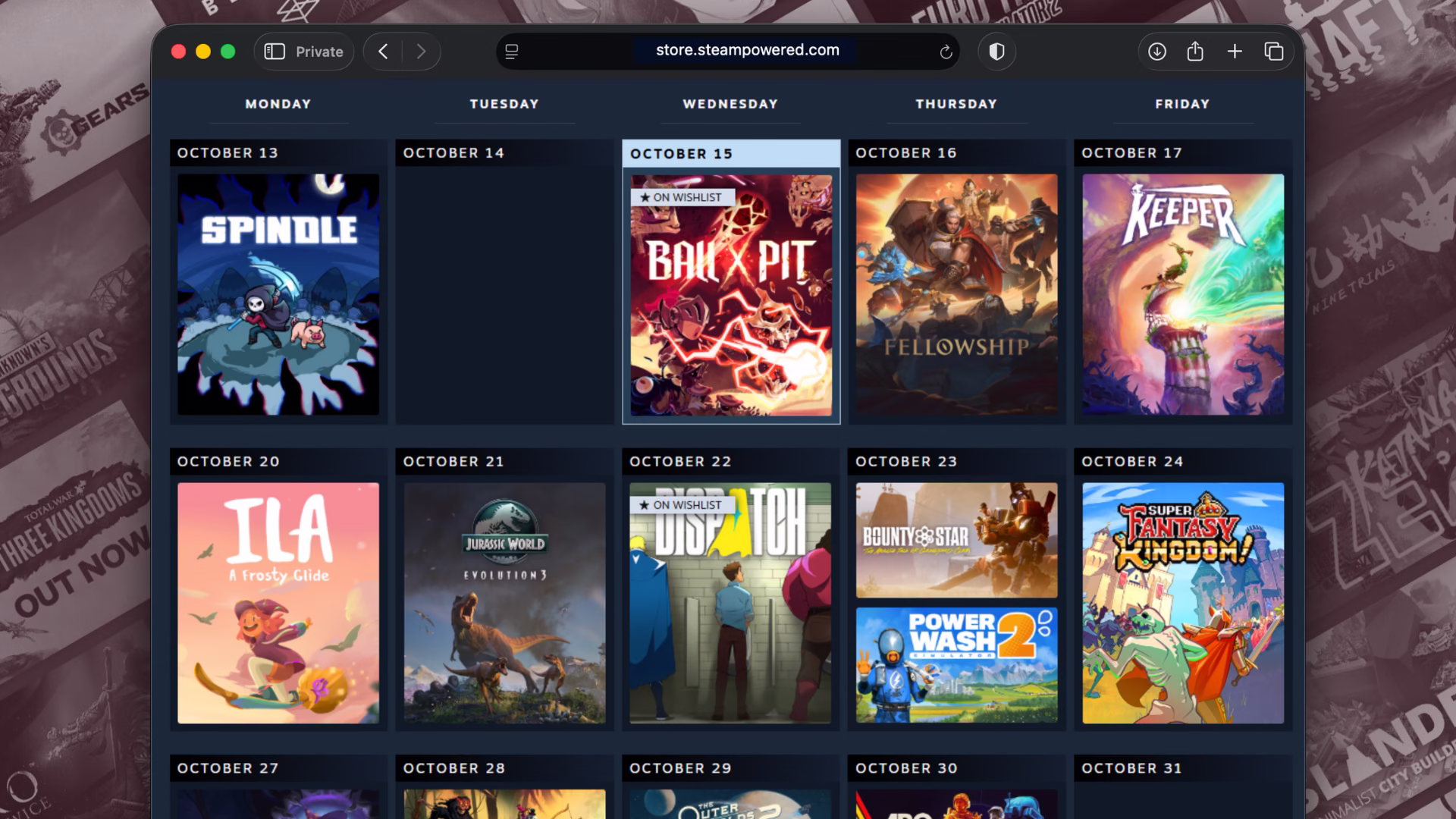The image size is (1456, 819).
Task: Open the privacy report shield icon
Action: [x=996, y=52]
